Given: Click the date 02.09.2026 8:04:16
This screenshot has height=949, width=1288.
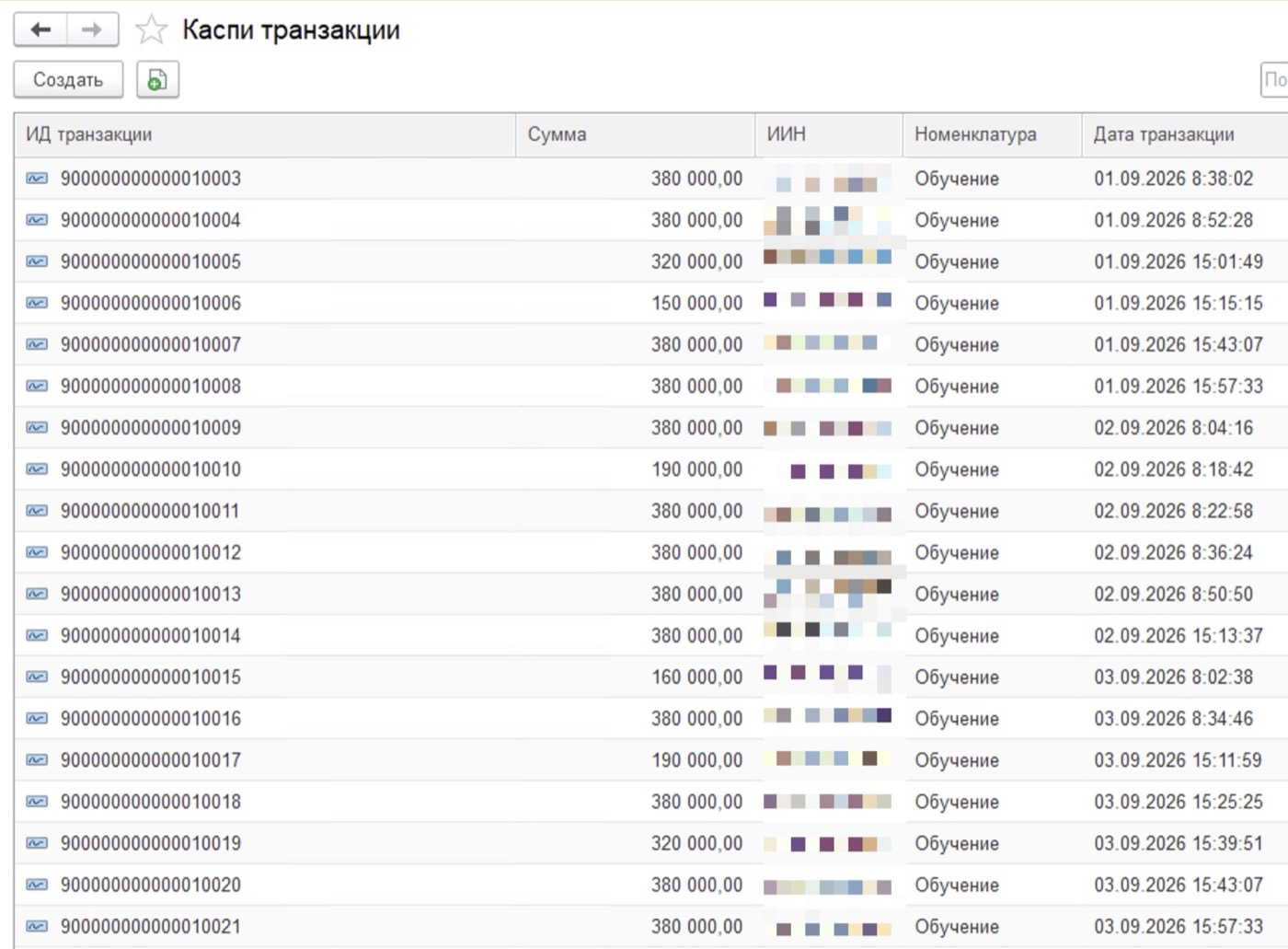Looking at the screenshot, I should tap(1173, 428).
